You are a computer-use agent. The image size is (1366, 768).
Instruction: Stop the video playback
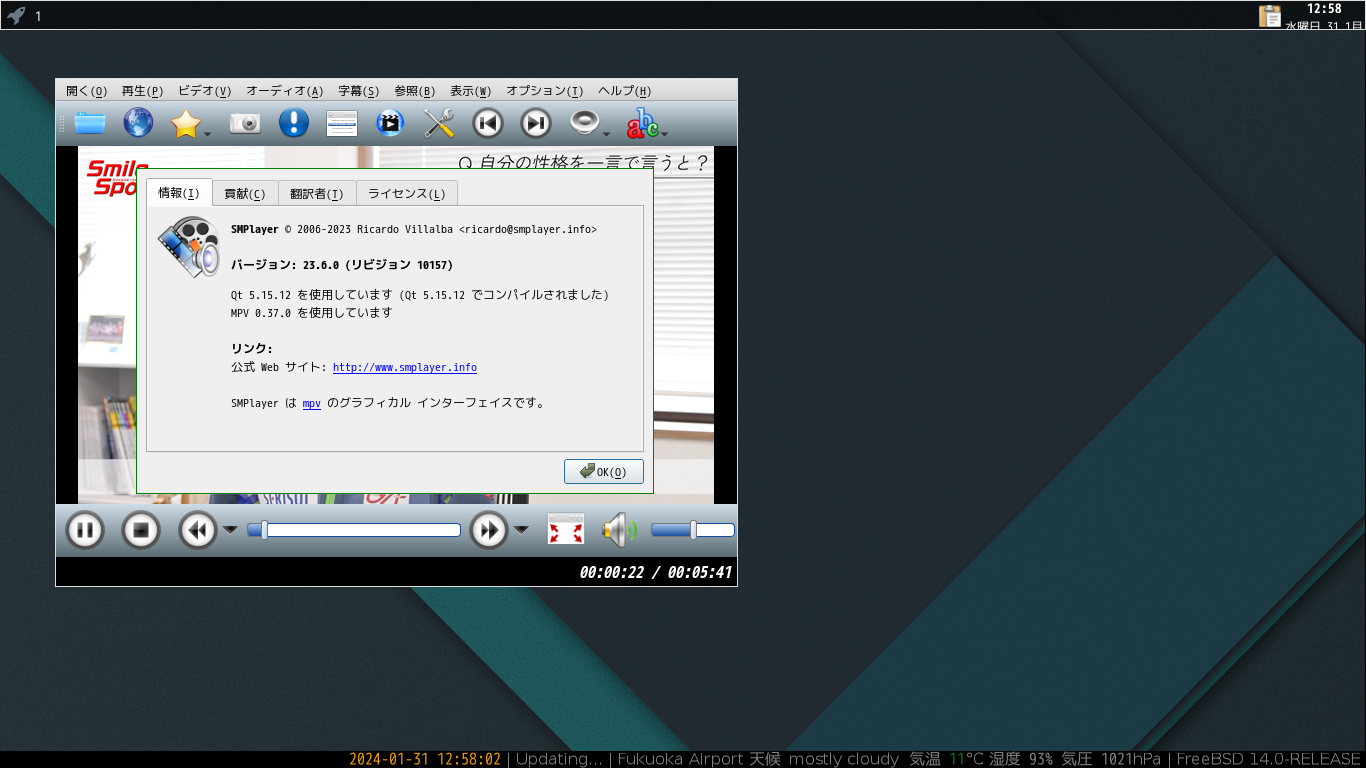(141, 530)
